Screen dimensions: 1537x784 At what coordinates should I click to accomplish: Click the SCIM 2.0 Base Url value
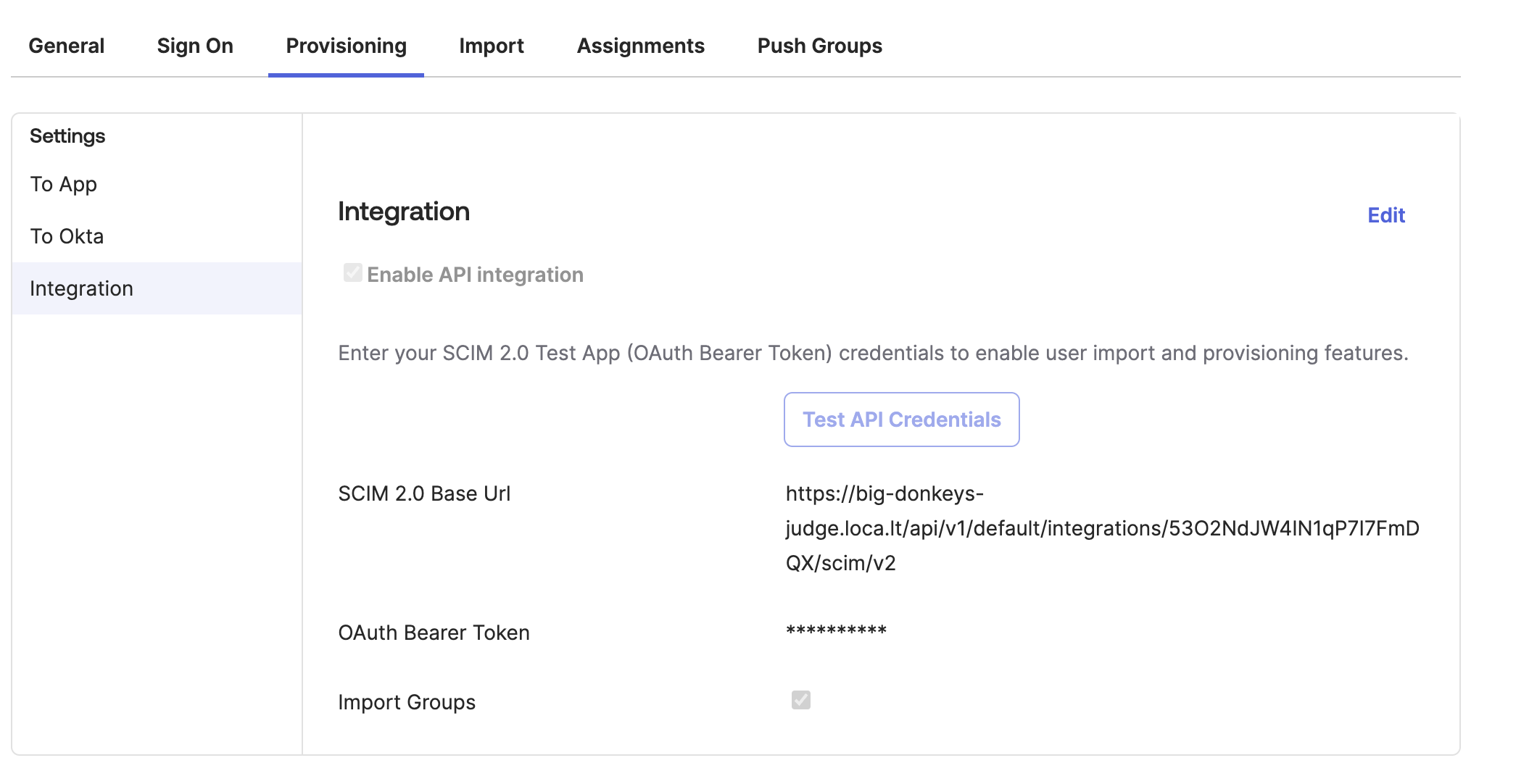(x=1102, y=528)
